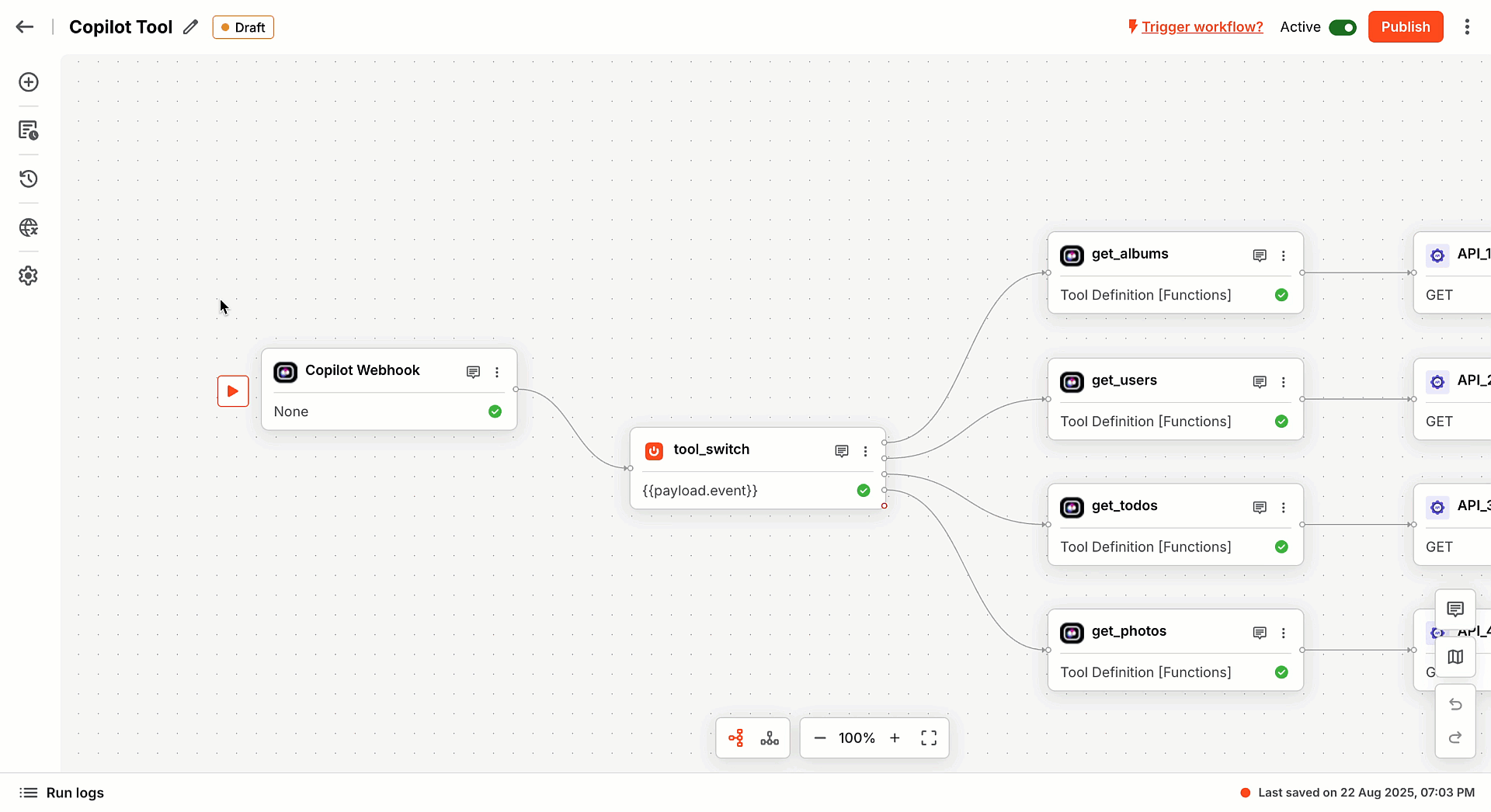Image resolution: width=1491 pixels, height=812 pixels.
Task: Click the Trigger workflow? link
Action: coord(1201,27)
